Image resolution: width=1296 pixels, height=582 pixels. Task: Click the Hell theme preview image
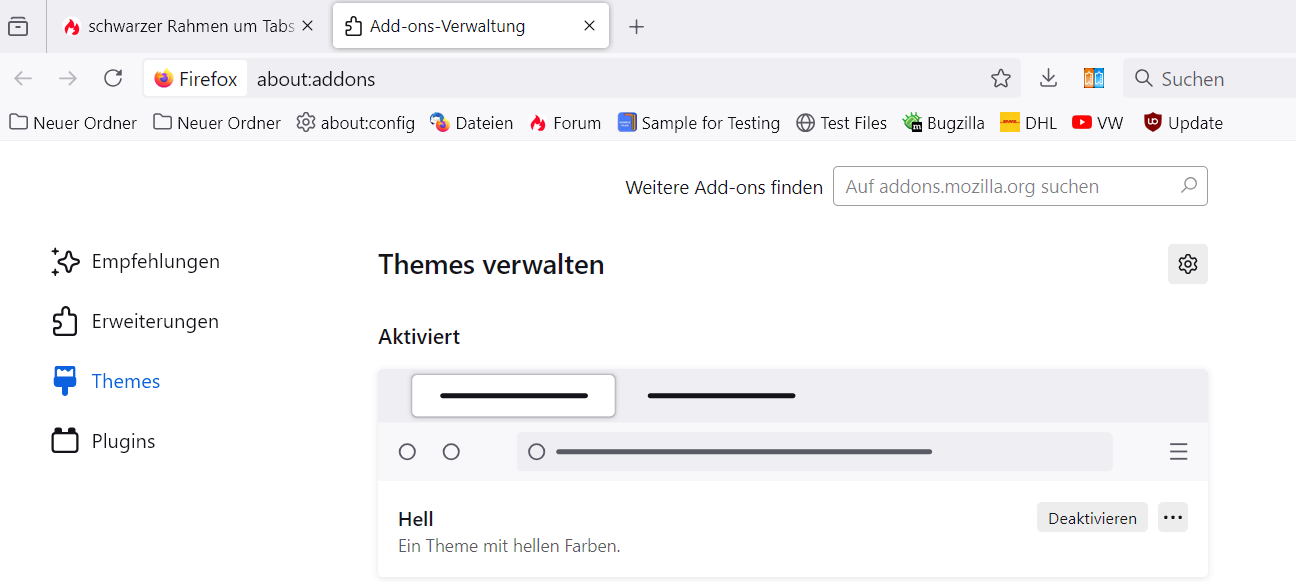click(x=792, y=424)
